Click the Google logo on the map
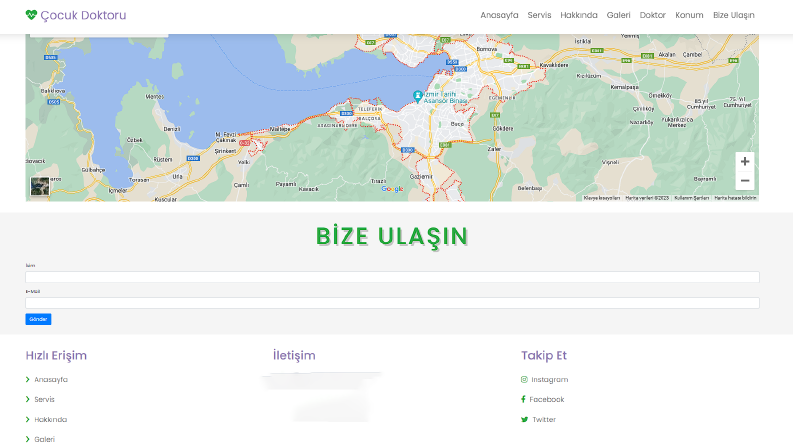The image size is (793, 446). point(392,189)
